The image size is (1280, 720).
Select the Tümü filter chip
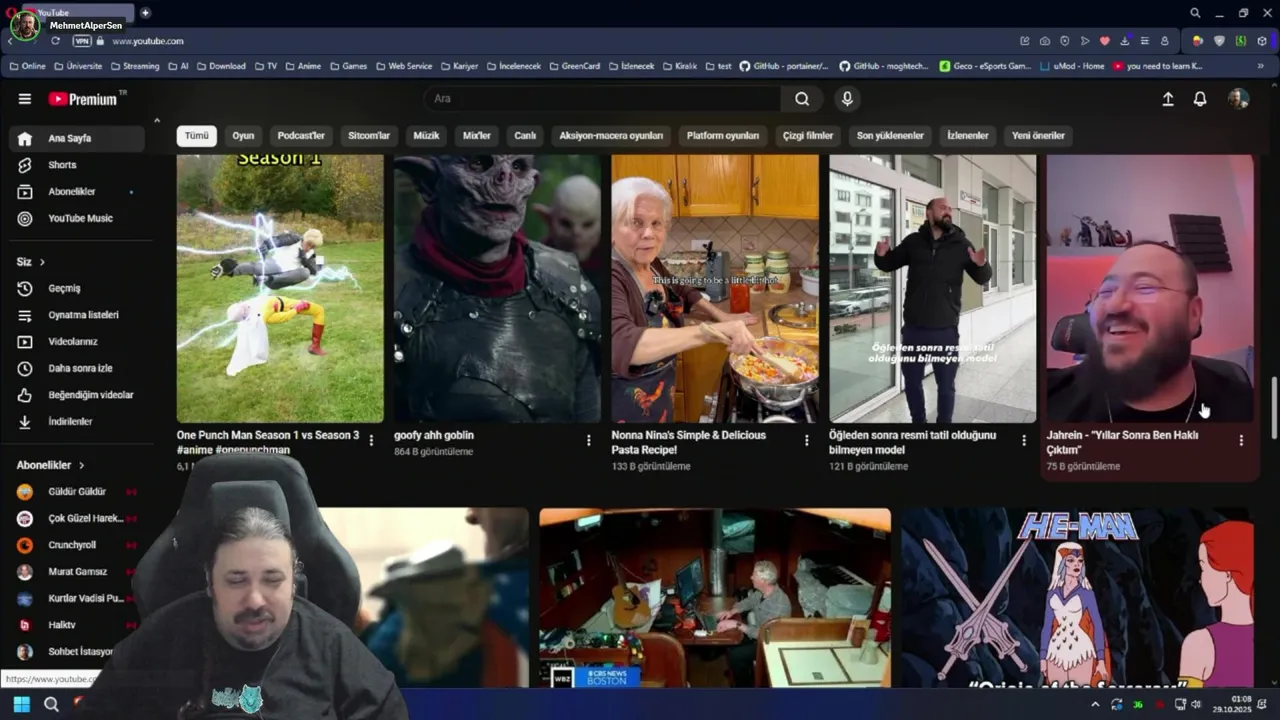tap(197, 136)
